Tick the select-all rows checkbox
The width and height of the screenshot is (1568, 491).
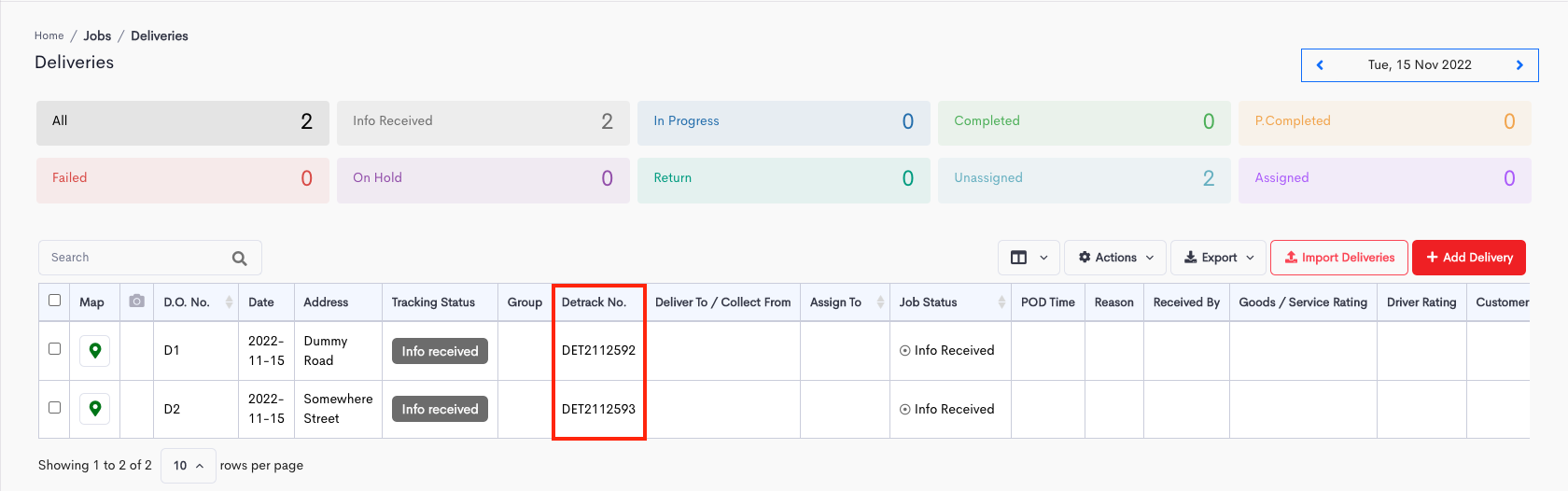click(x=54, y=301)
